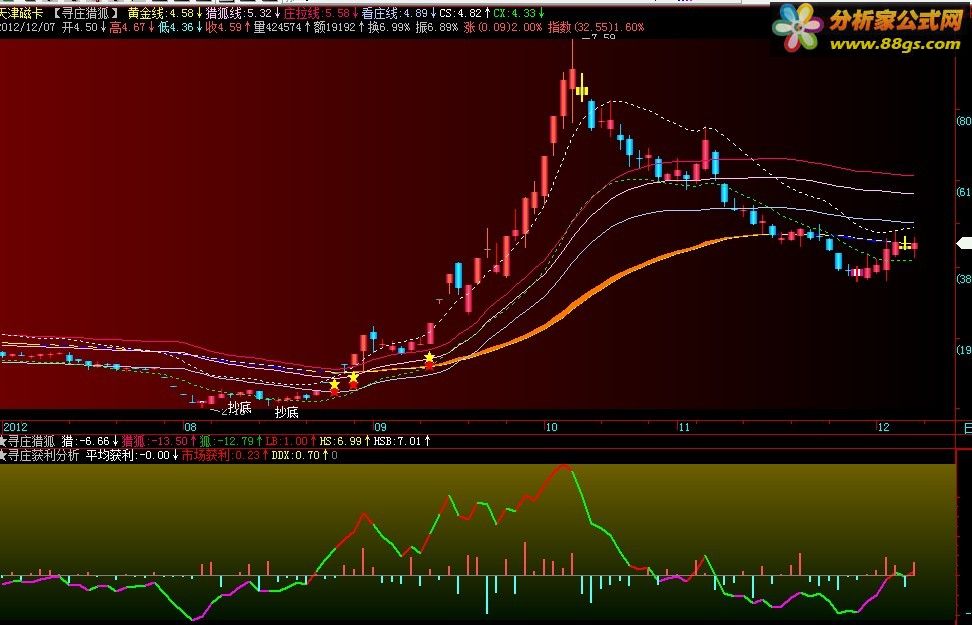Click the first yellow star buy signal
Image resolution: width=972 pixels, height=625 pixels.
334,384
